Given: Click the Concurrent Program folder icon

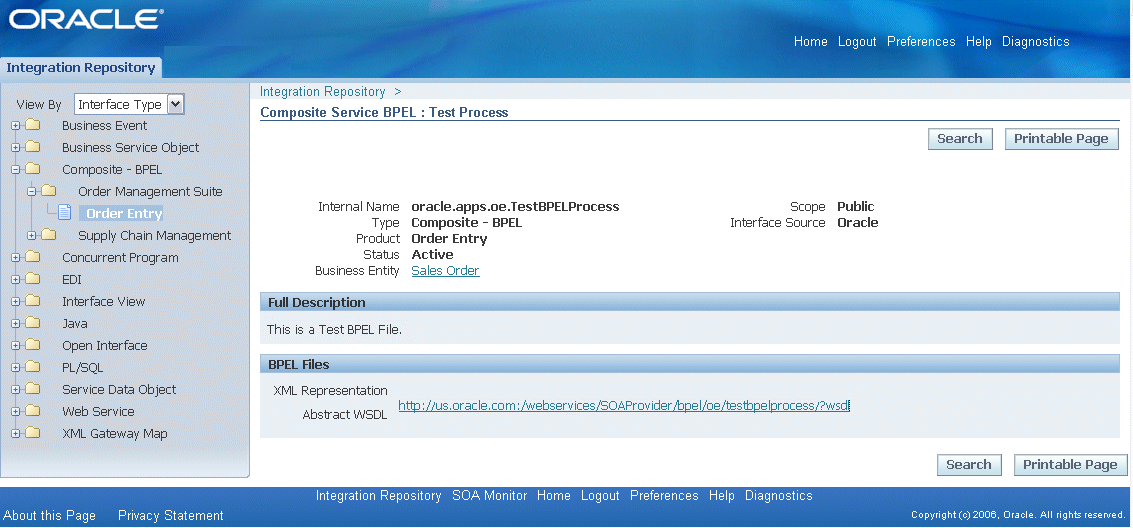Looking at the screenshot, I should [x=33, y=257].
